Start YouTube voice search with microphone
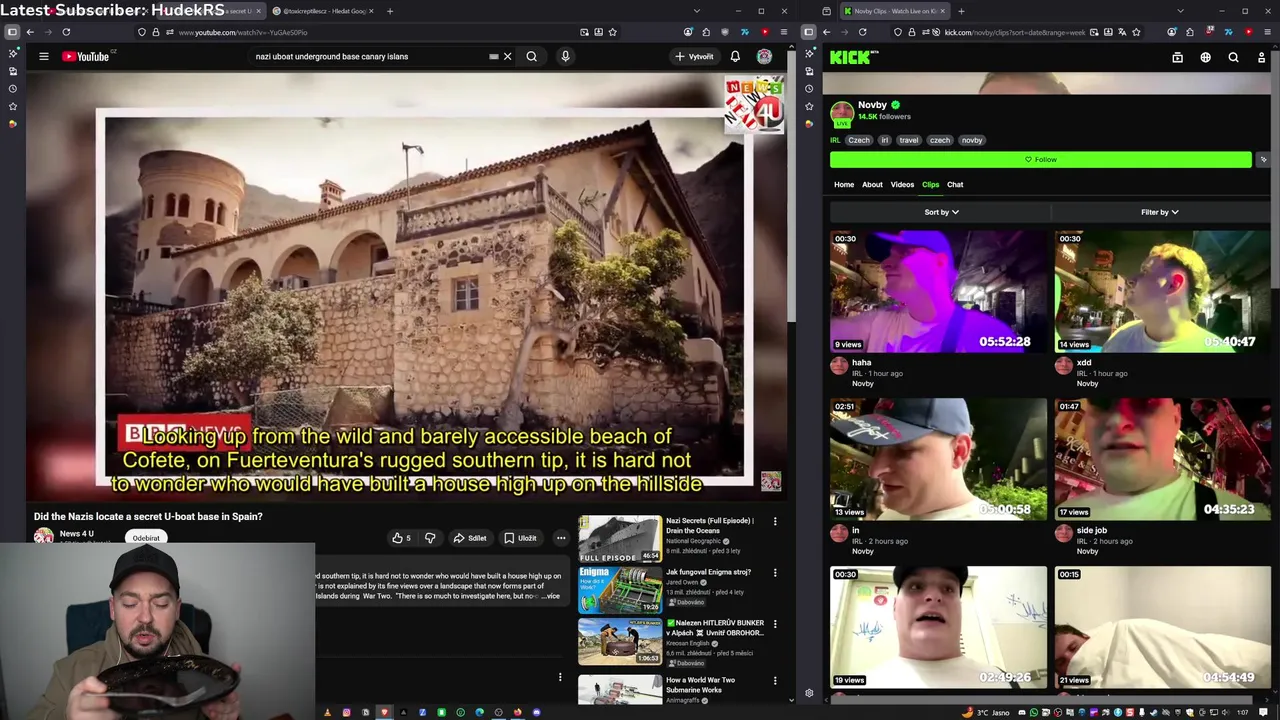1280x720 pixels. click(565, 56)
